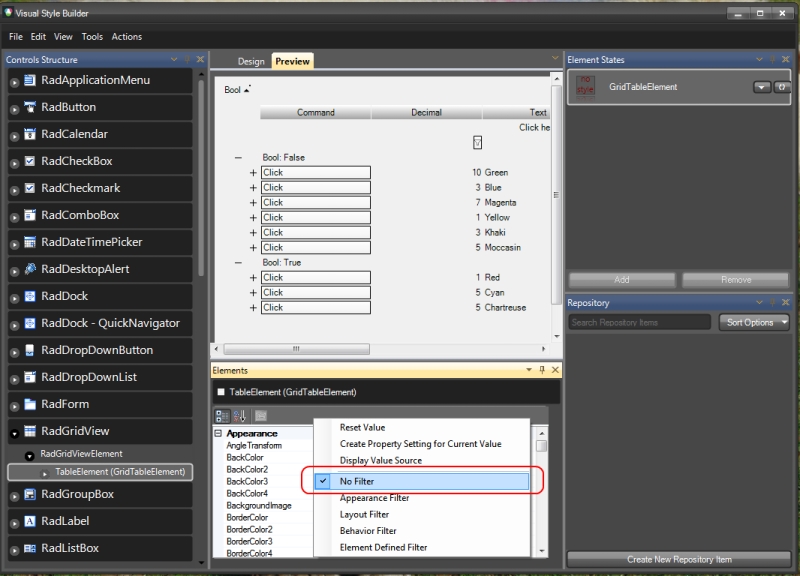Click the RadDock - QuickNavigator icon

coord(30,323)
